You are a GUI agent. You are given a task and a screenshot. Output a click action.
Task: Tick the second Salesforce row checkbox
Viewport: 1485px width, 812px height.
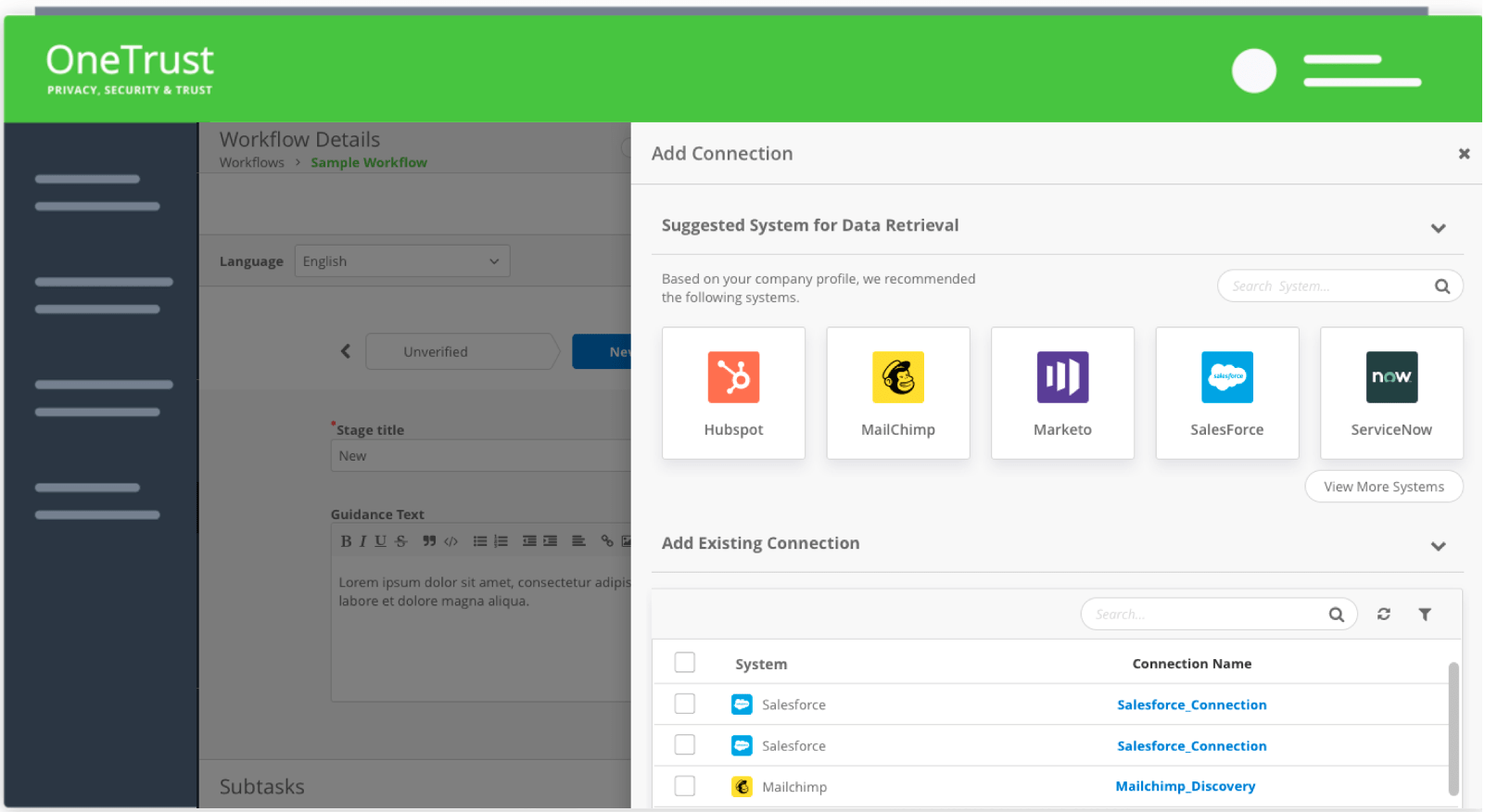(685, 745)
